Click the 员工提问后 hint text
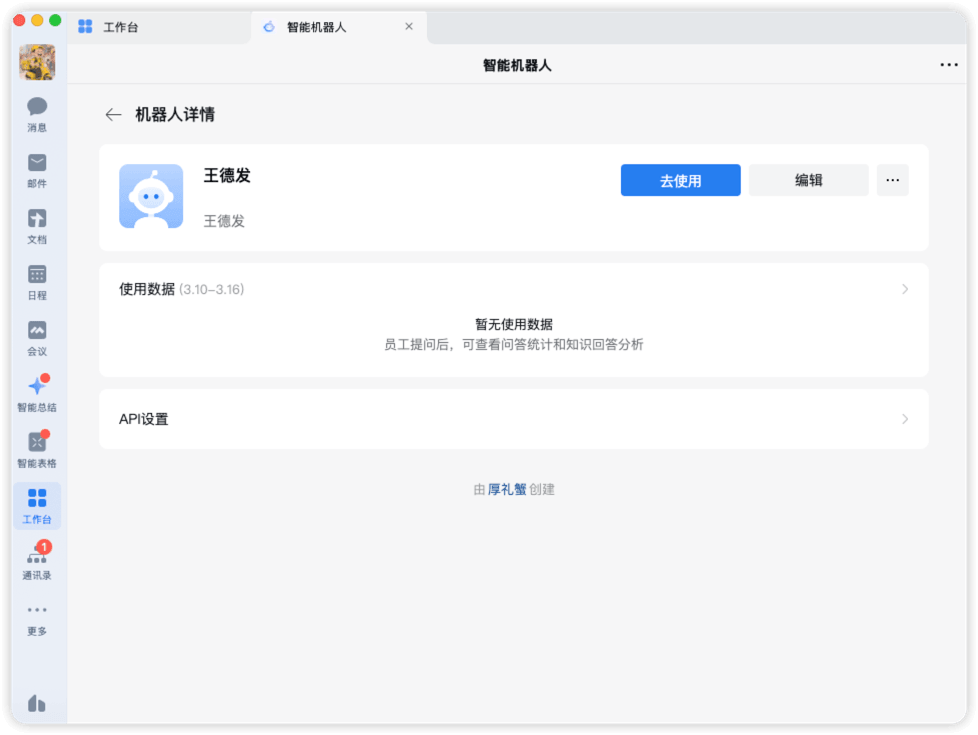 513,344
